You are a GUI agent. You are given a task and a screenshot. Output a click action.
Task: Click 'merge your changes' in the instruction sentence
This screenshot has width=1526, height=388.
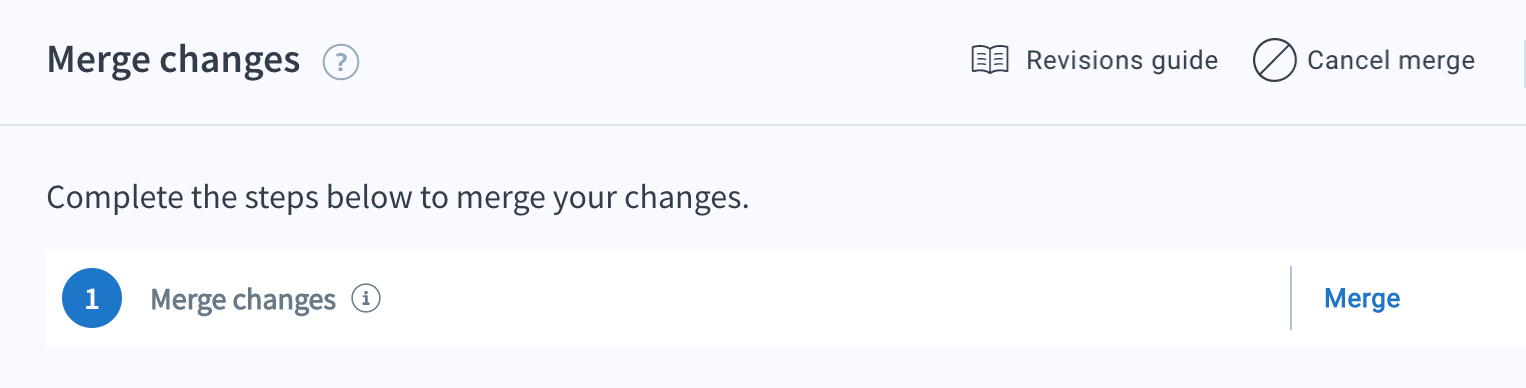pyautogui.click(x=602, y=198)
